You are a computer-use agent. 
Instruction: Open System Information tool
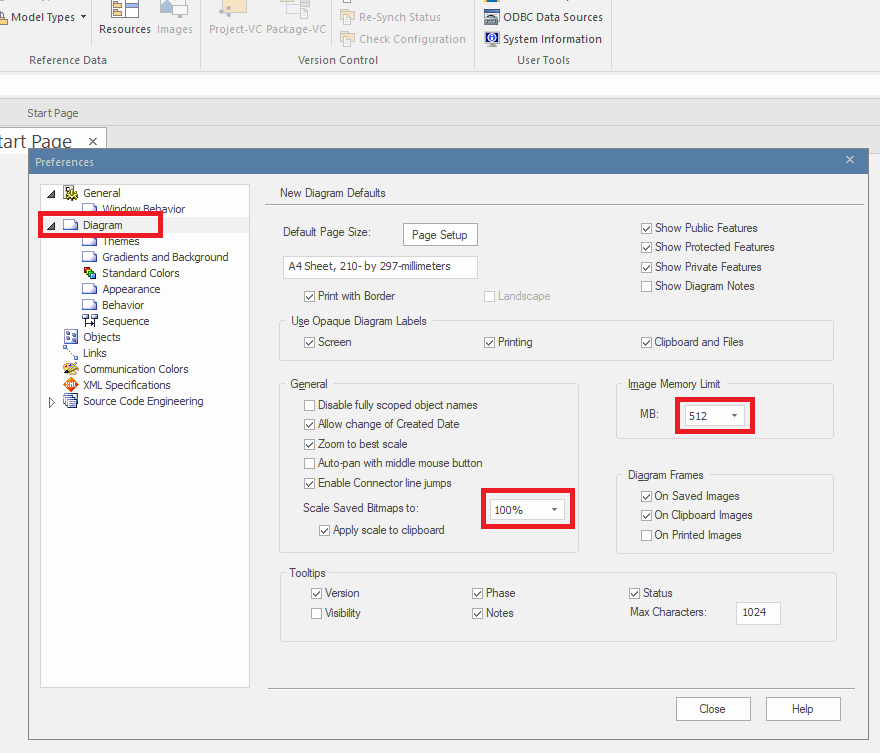click(543, 39)
